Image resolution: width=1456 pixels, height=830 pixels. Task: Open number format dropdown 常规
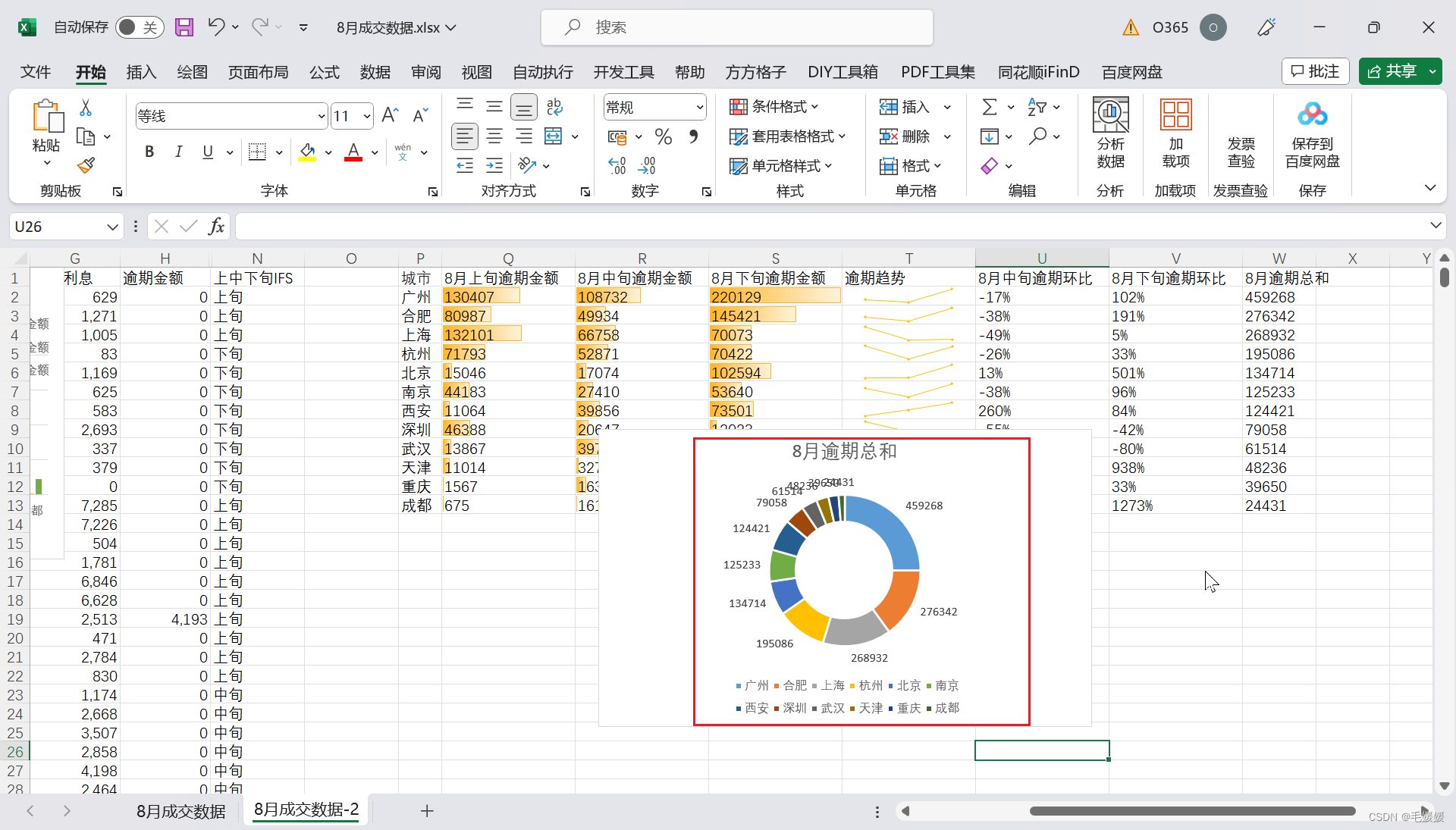[x=699, y=107]
